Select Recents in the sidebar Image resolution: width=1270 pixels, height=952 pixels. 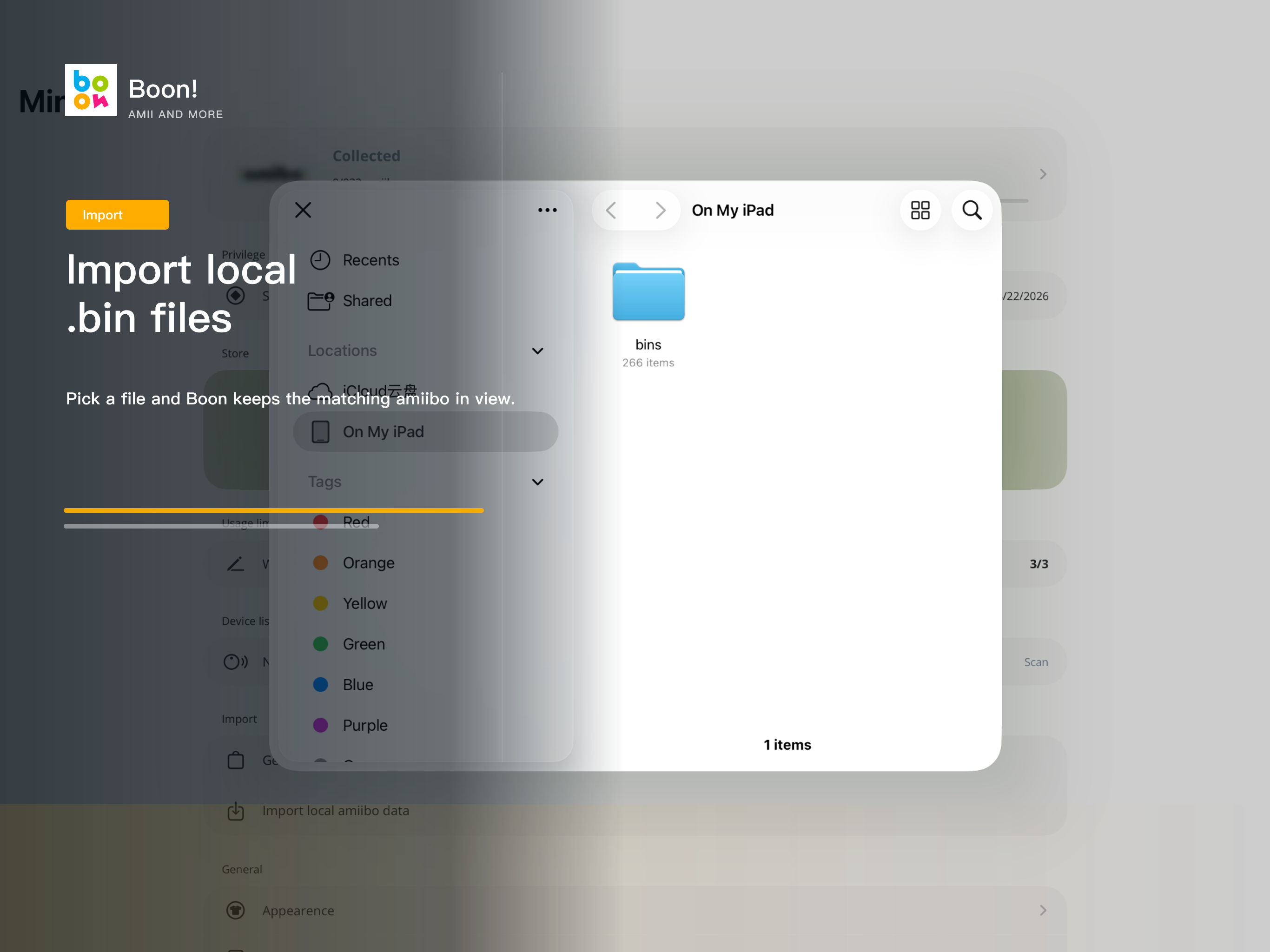coord(425,260)
